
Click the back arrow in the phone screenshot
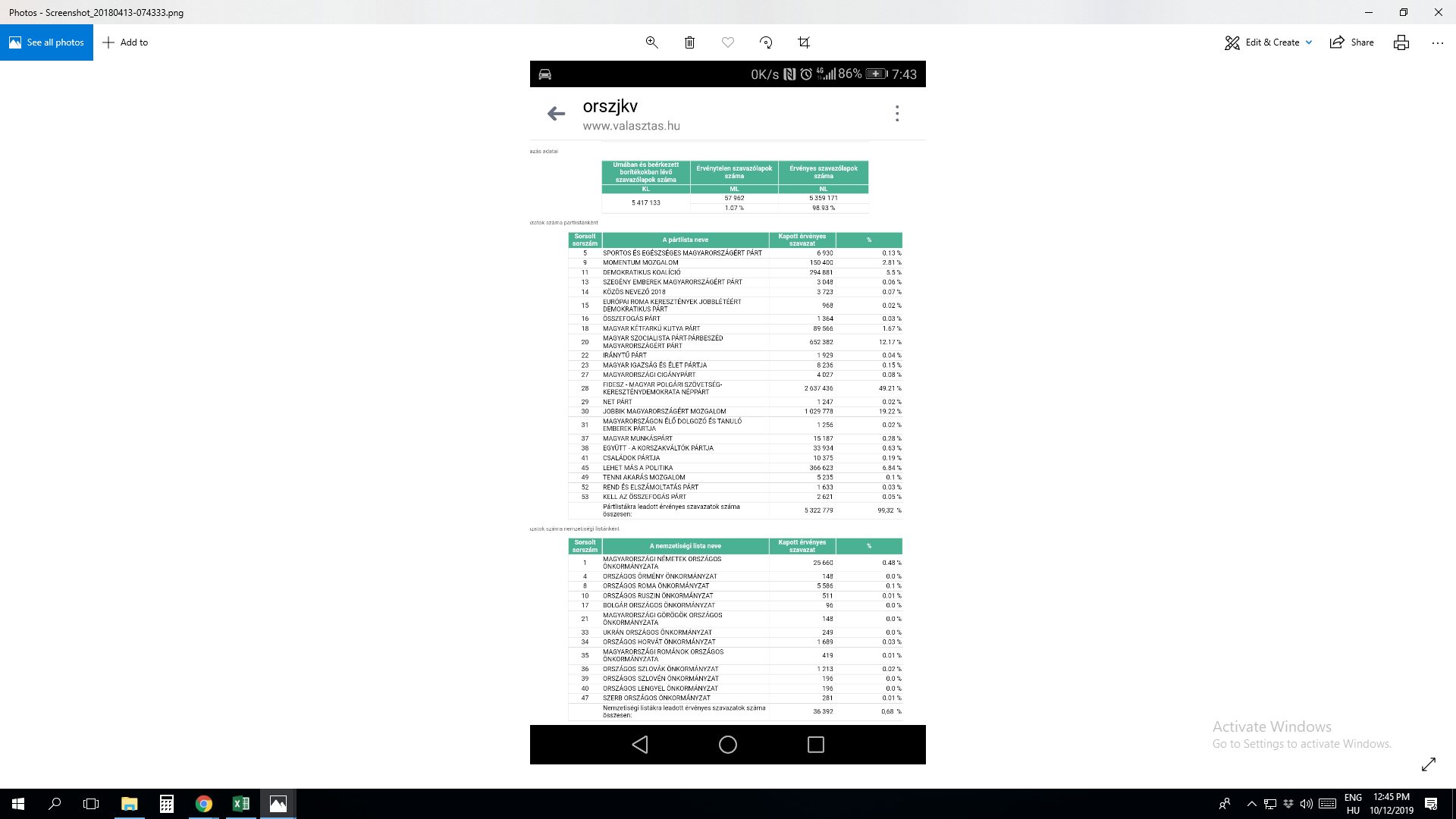(x=556, y=114)
